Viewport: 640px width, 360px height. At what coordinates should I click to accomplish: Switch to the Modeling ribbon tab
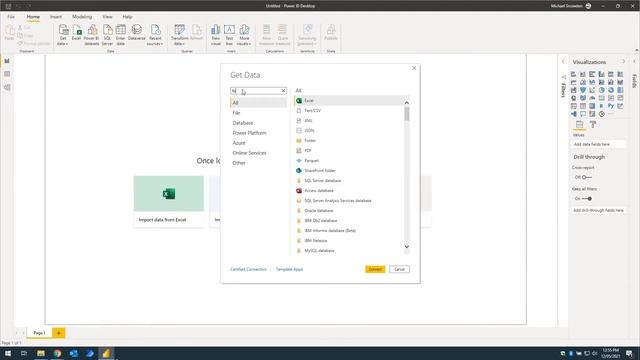82,17
